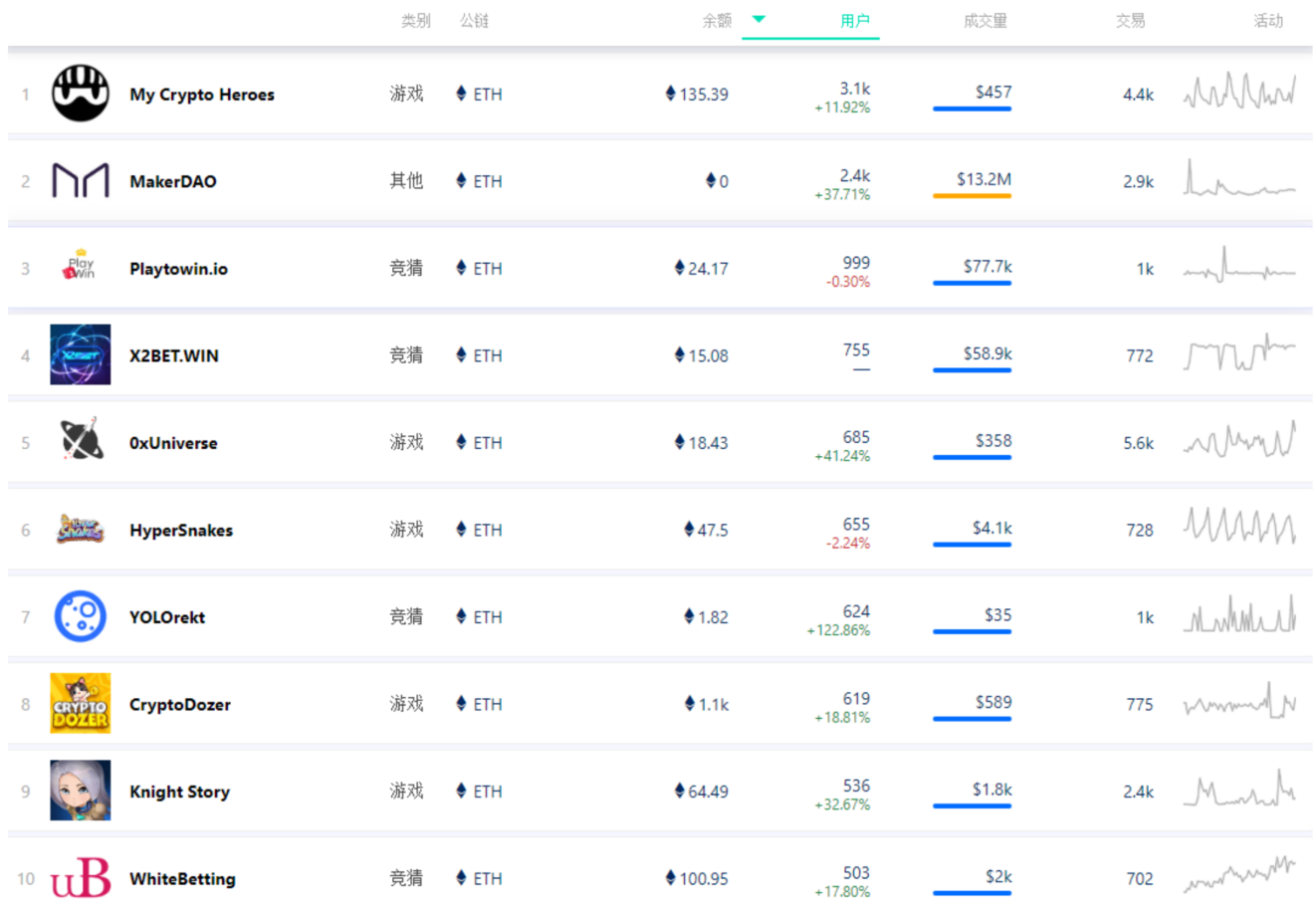
Task: Click the ETH chain icon for X2BET.WIN
Action: pyautogui.click(x=461, y=355)
